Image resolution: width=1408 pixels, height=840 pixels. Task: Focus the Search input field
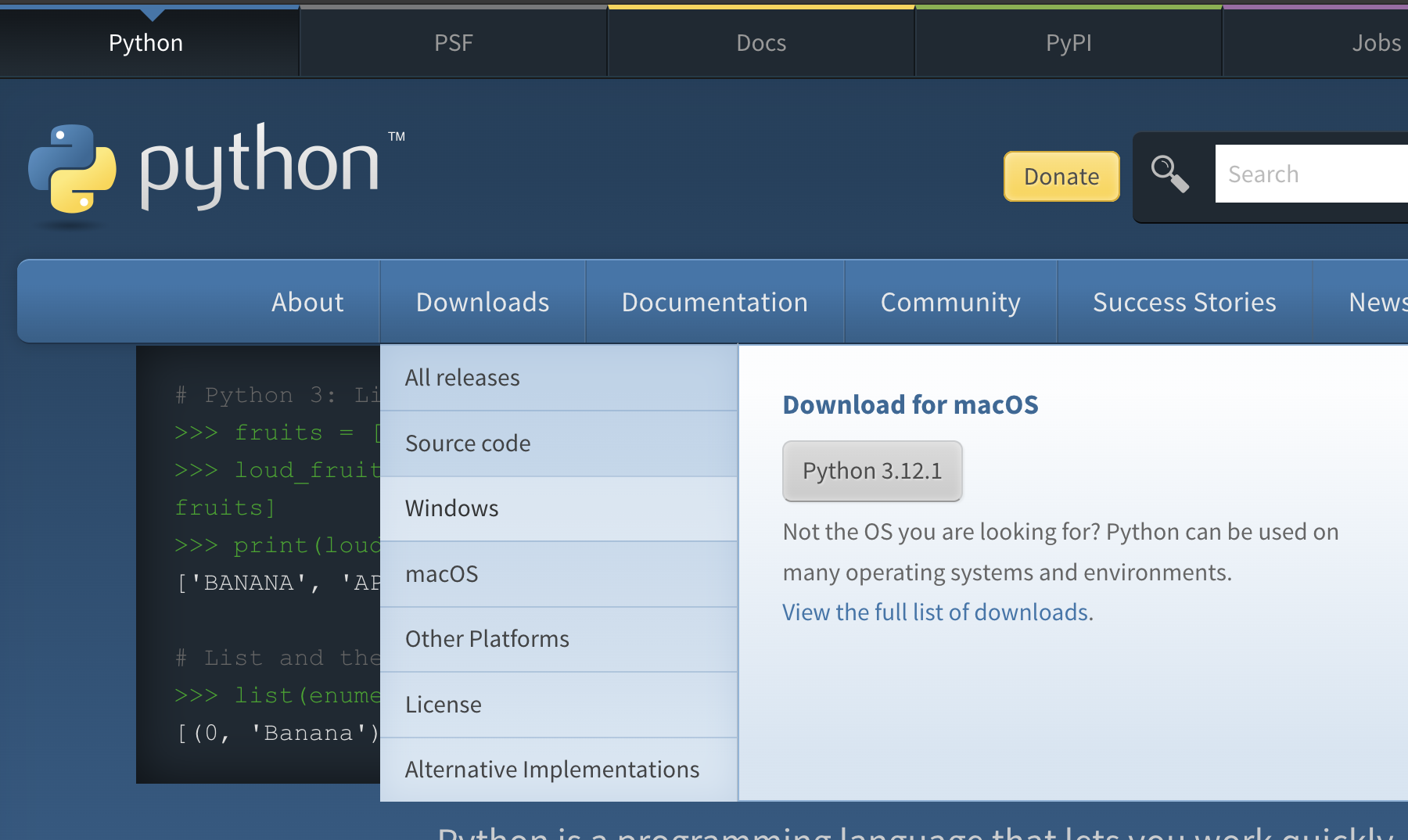click(1312, 174)
